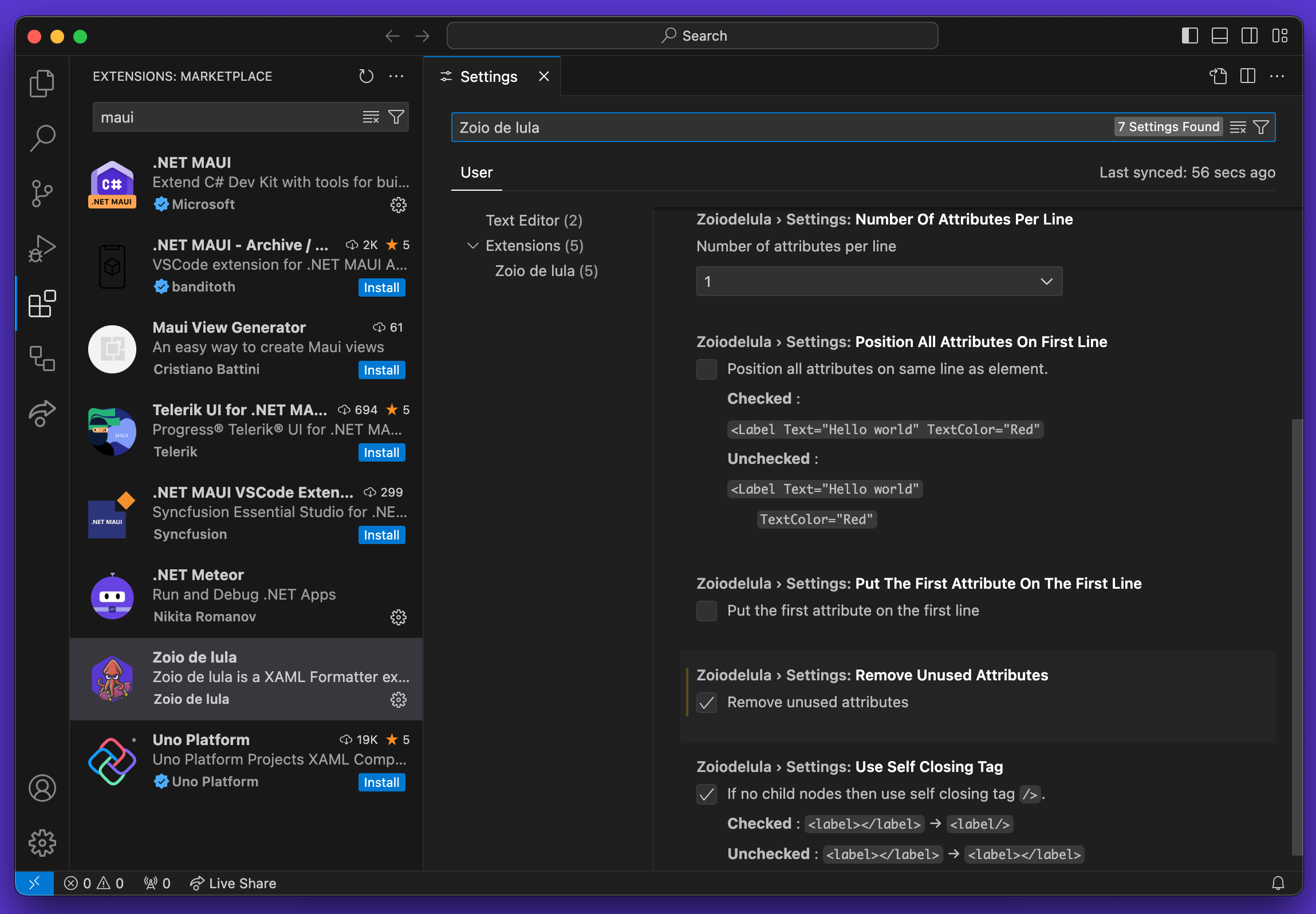This screenshot has height=914, width=1316.
Task: Open the Manage gear in activity bar
Action: point(42,843)
